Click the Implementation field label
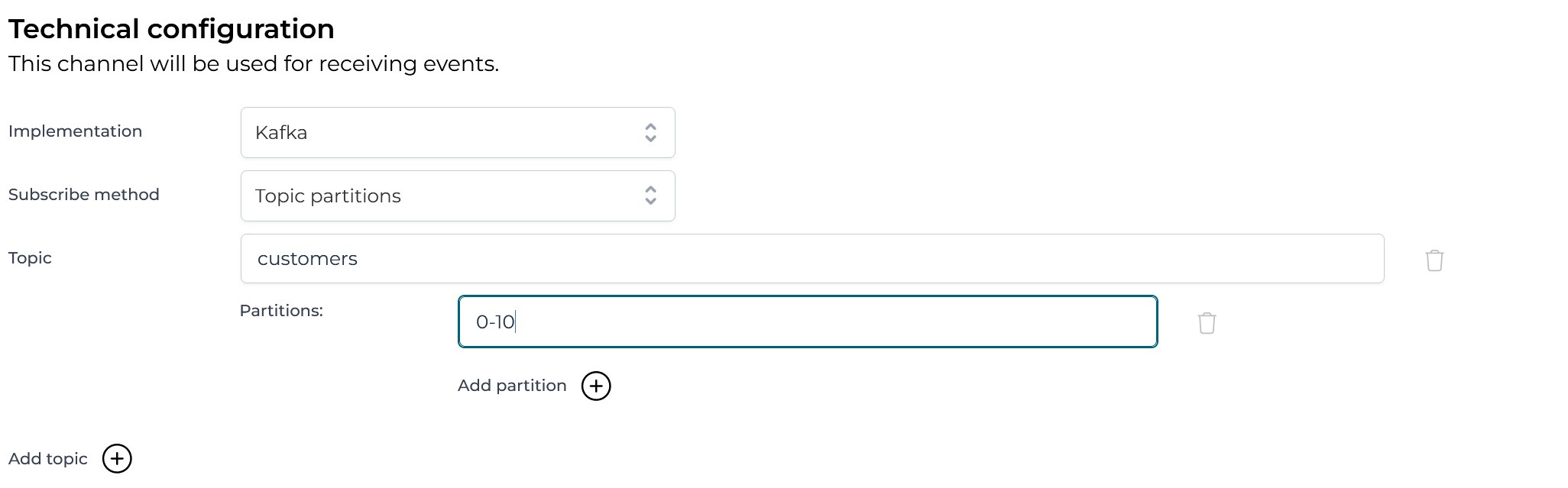The image size is (1568, 488). pyautogui.click(x=75, y=131)
